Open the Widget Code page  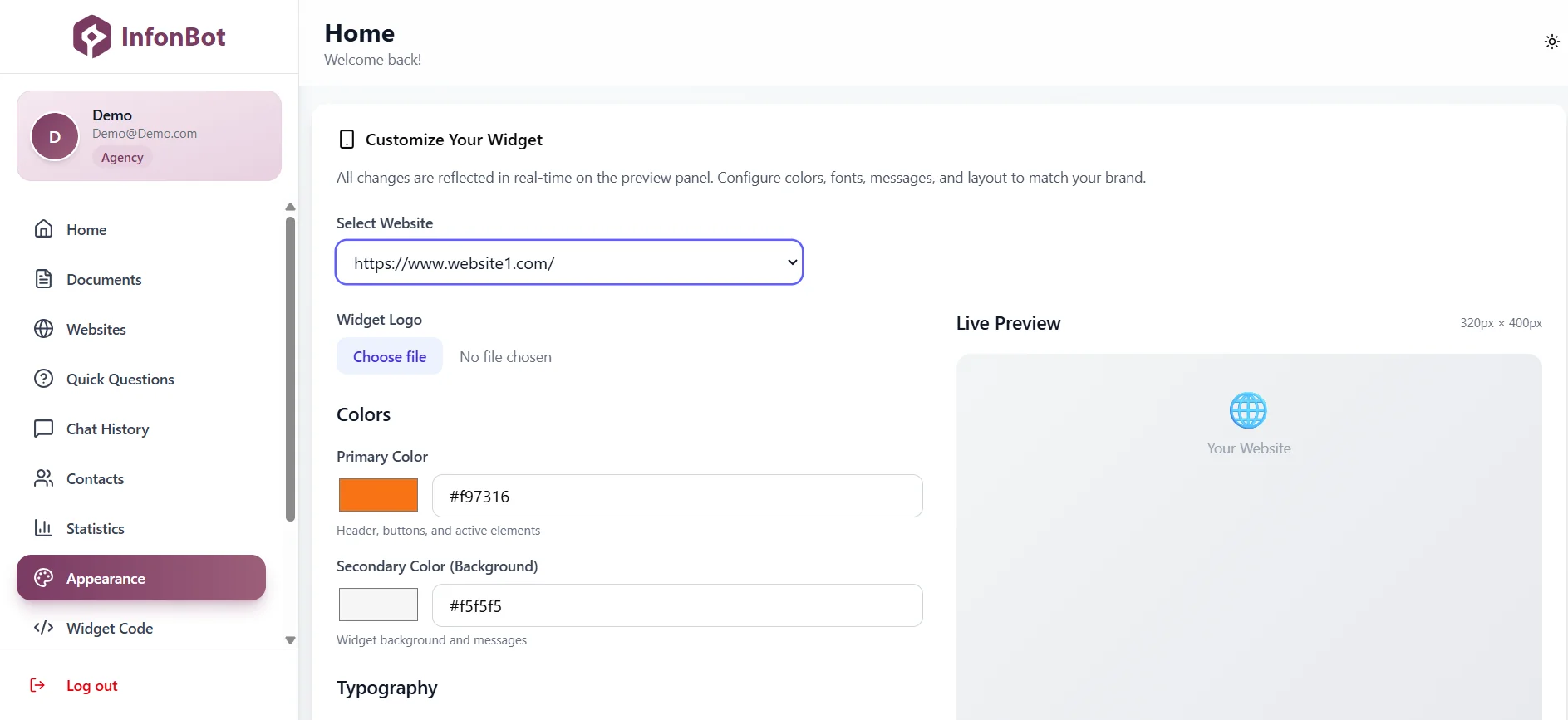[141, 628]
